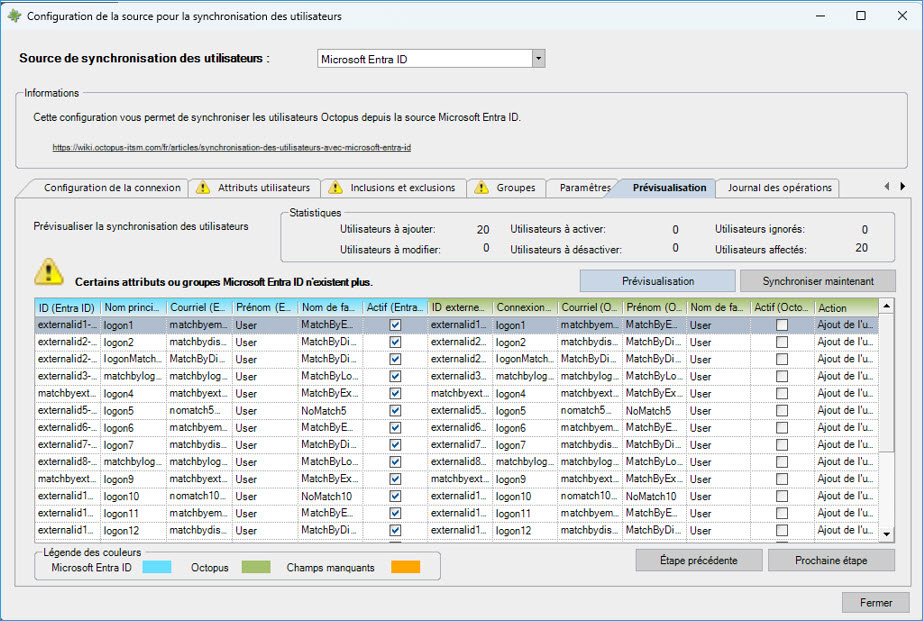Switch to Configuration de la connexion tab
The height and width of the screenshot is (621, 923).
point(112,188)
